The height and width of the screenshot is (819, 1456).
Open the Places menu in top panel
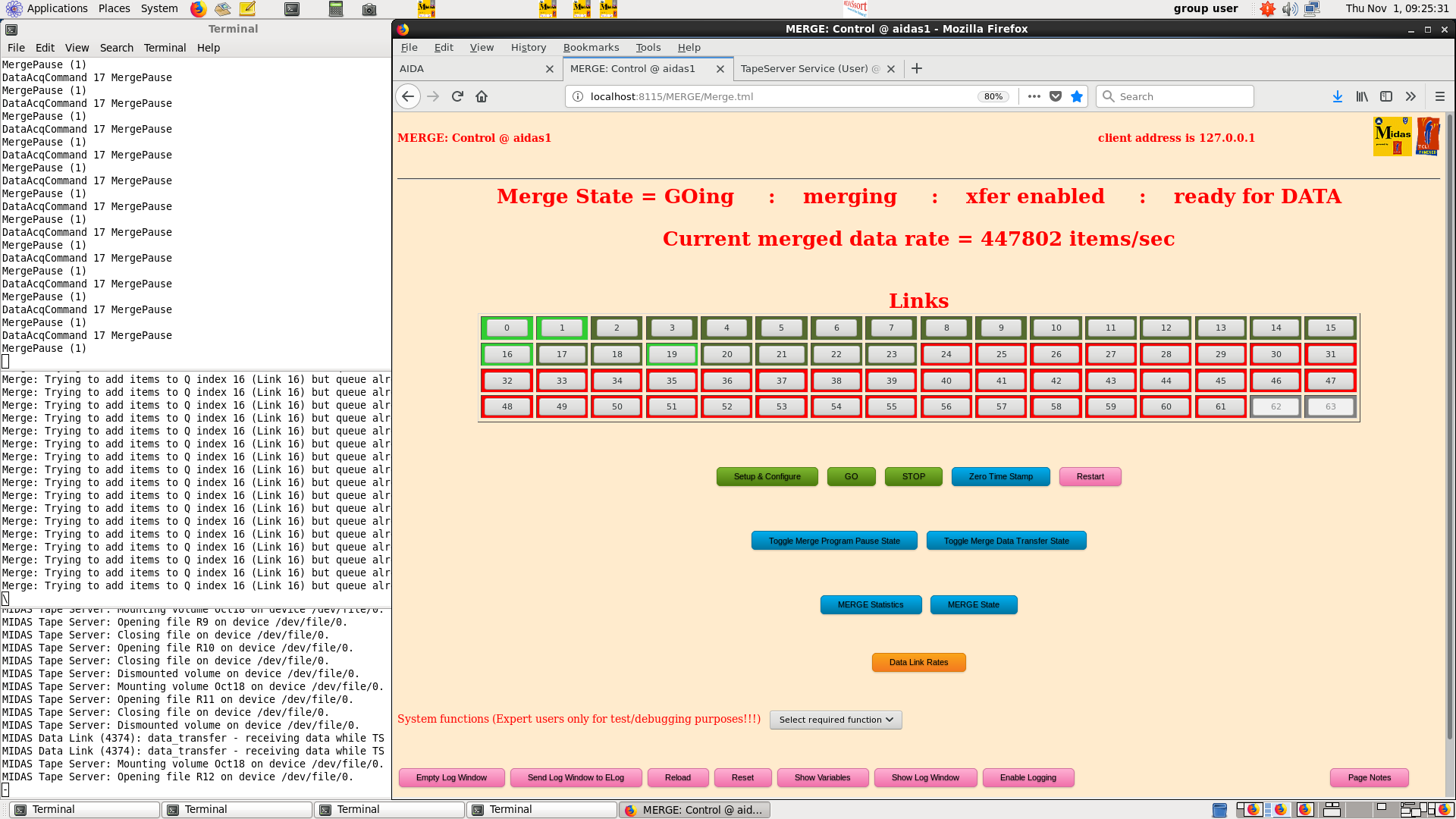coord(115,8)
